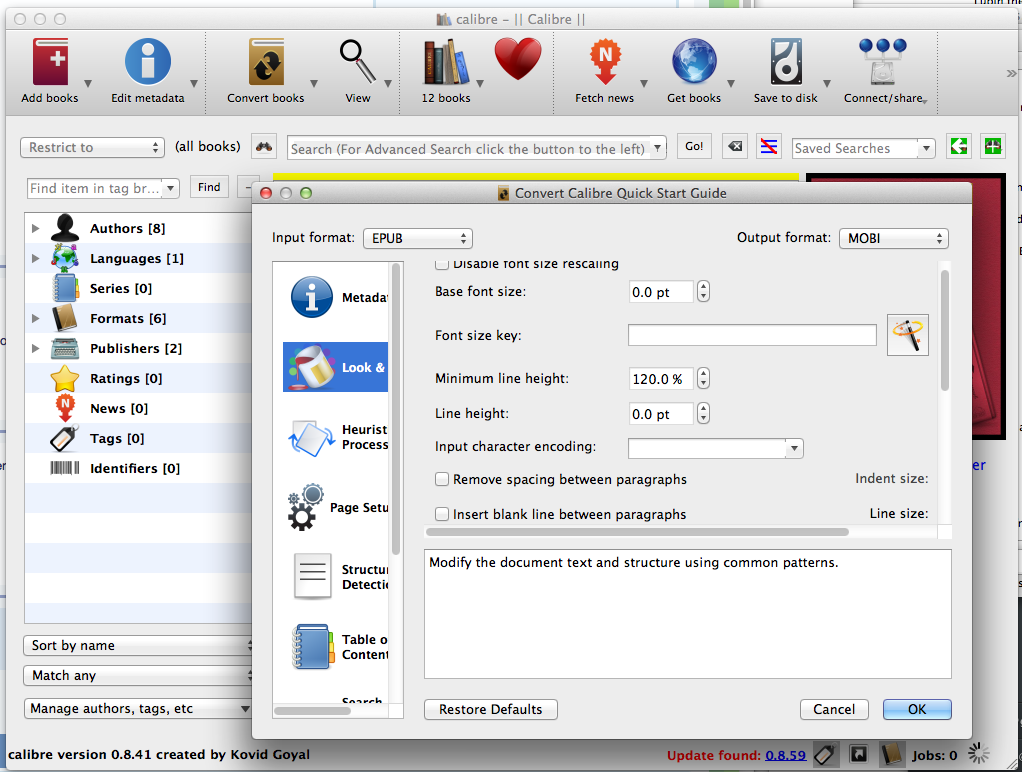The image size is (1022, 772).
Task: Select the Metadata section in convert dialog
Action: tap(336, 297)
